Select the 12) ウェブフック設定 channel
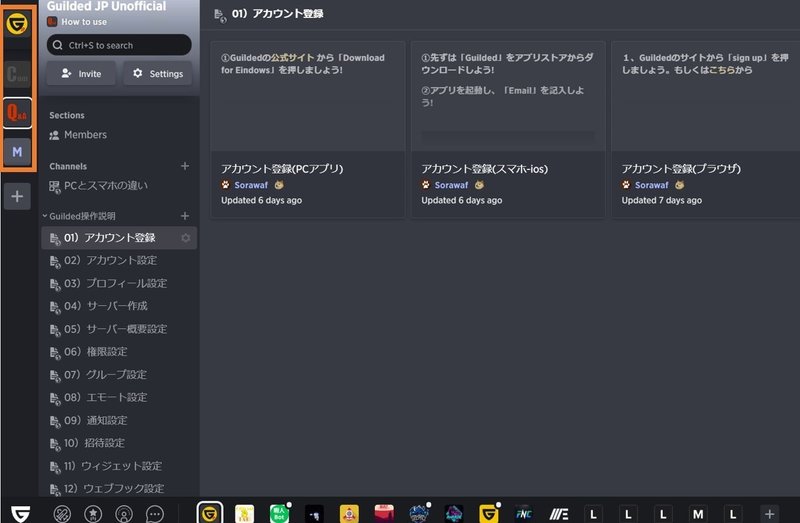Screen dimensions: 800x523 (119, 488)
